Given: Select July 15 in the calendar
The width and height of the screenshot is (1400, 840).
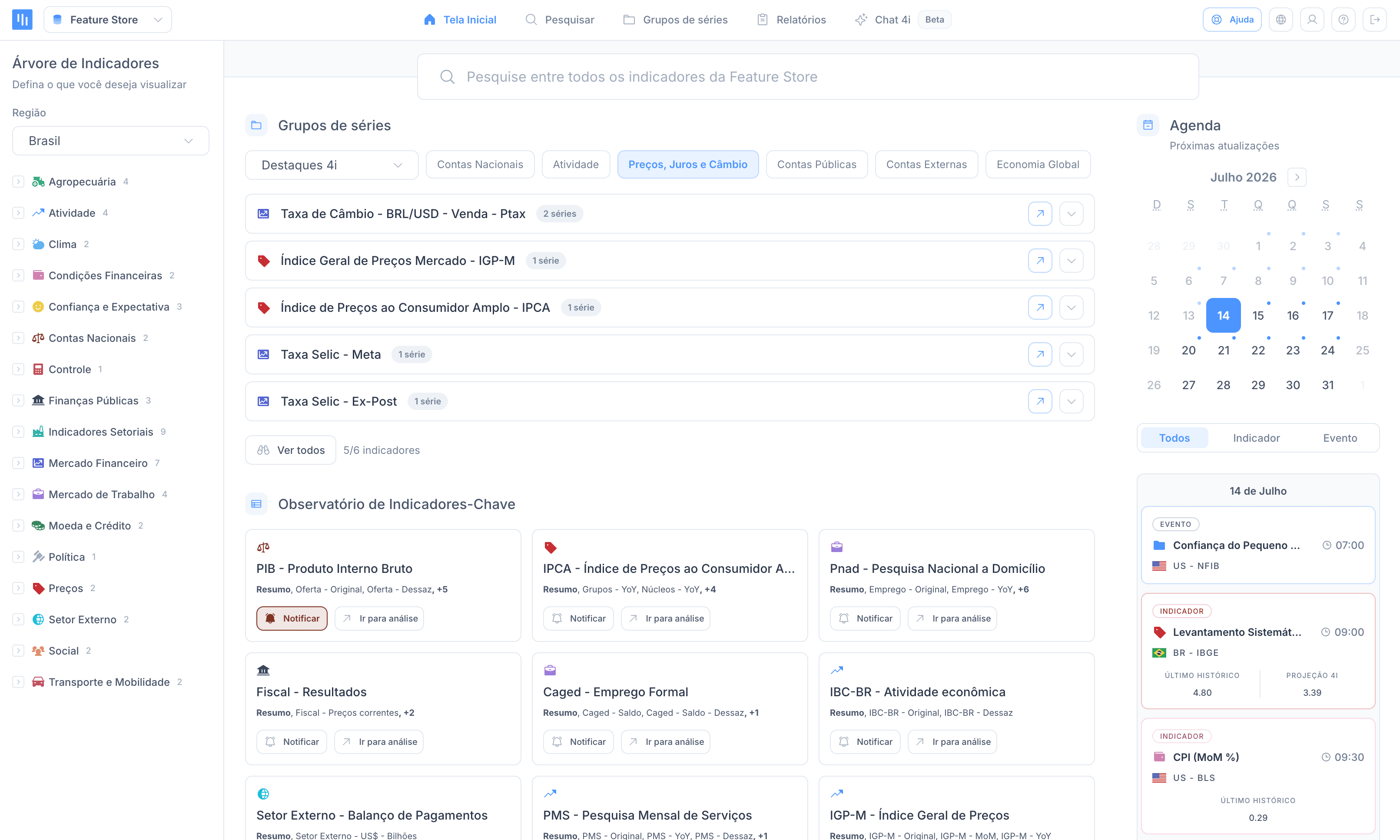Looking at the screenshot, I should coord(1258,316).
